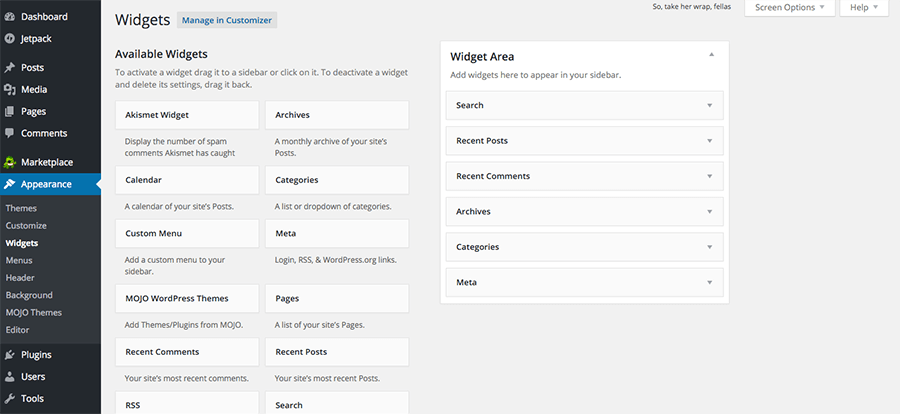Click the Comments speech bubble icon

click(x=9, y=133)
